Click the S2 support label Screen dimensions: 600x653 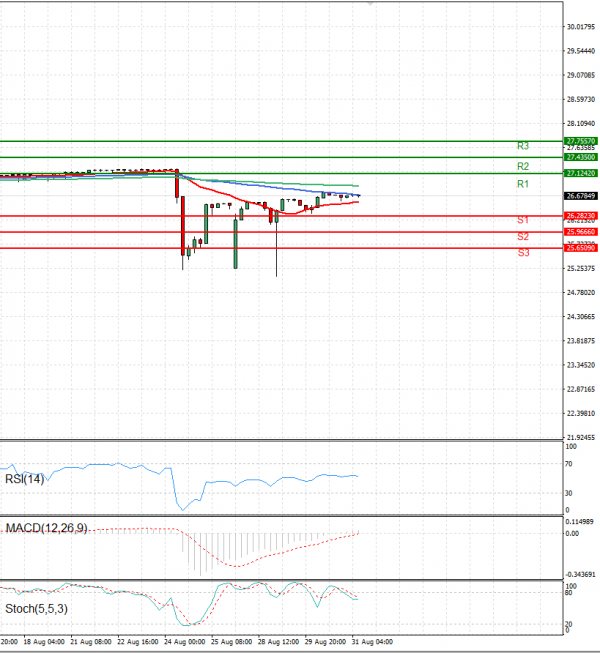click(x=523, y=237)
